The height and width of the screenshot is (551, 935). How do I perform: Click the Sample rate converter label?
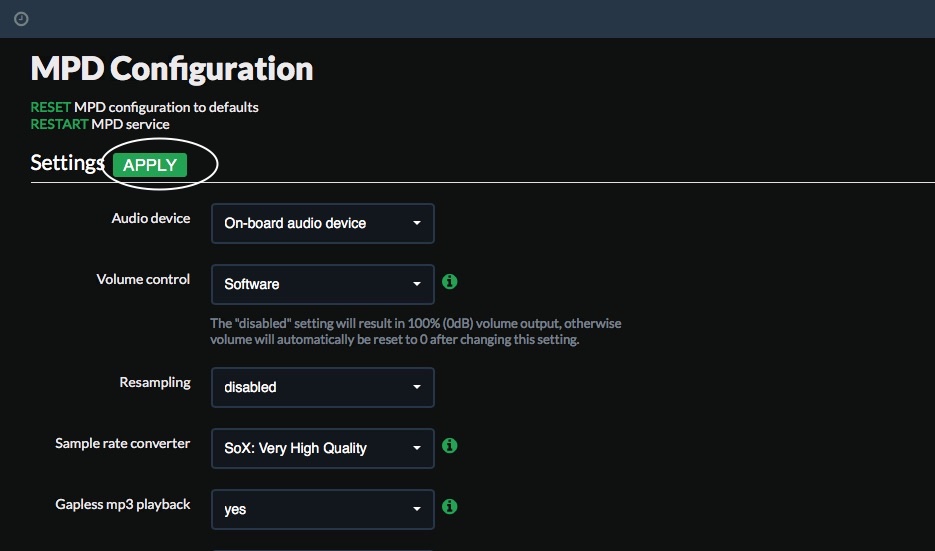pyautogui.click(x=122, y=443)
